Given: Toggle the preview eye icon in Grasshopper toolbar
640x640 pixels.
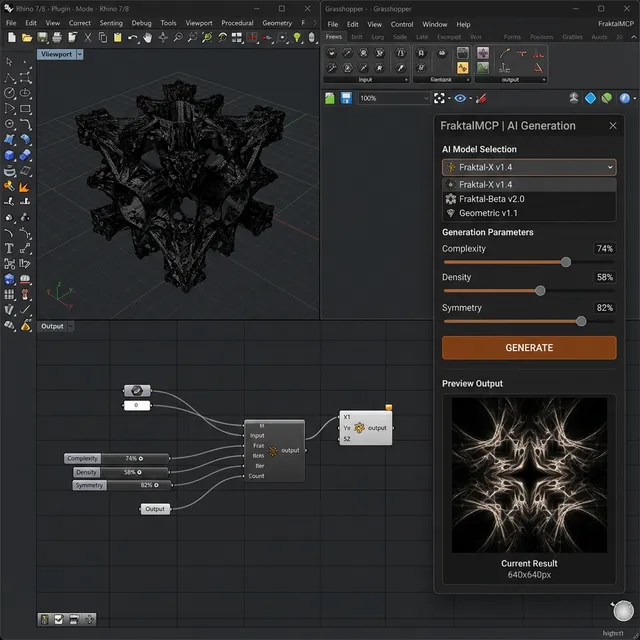Looking at the screenshot, I should click(x=460, y=98).
